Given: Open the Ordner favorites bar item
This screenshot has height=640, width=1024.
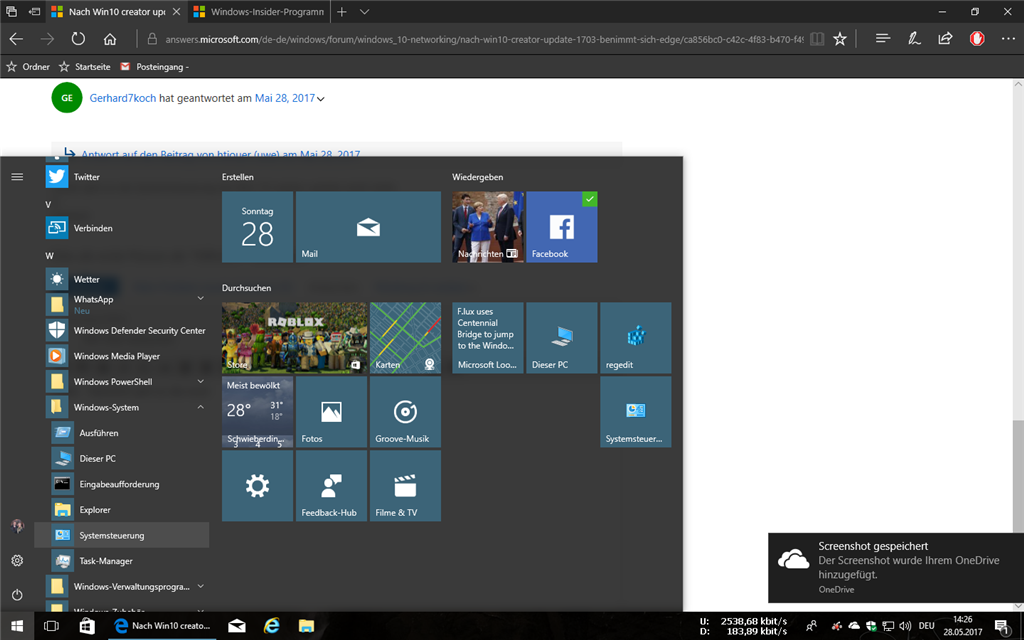Looking at the screenshot, I should tap(28, 67).
